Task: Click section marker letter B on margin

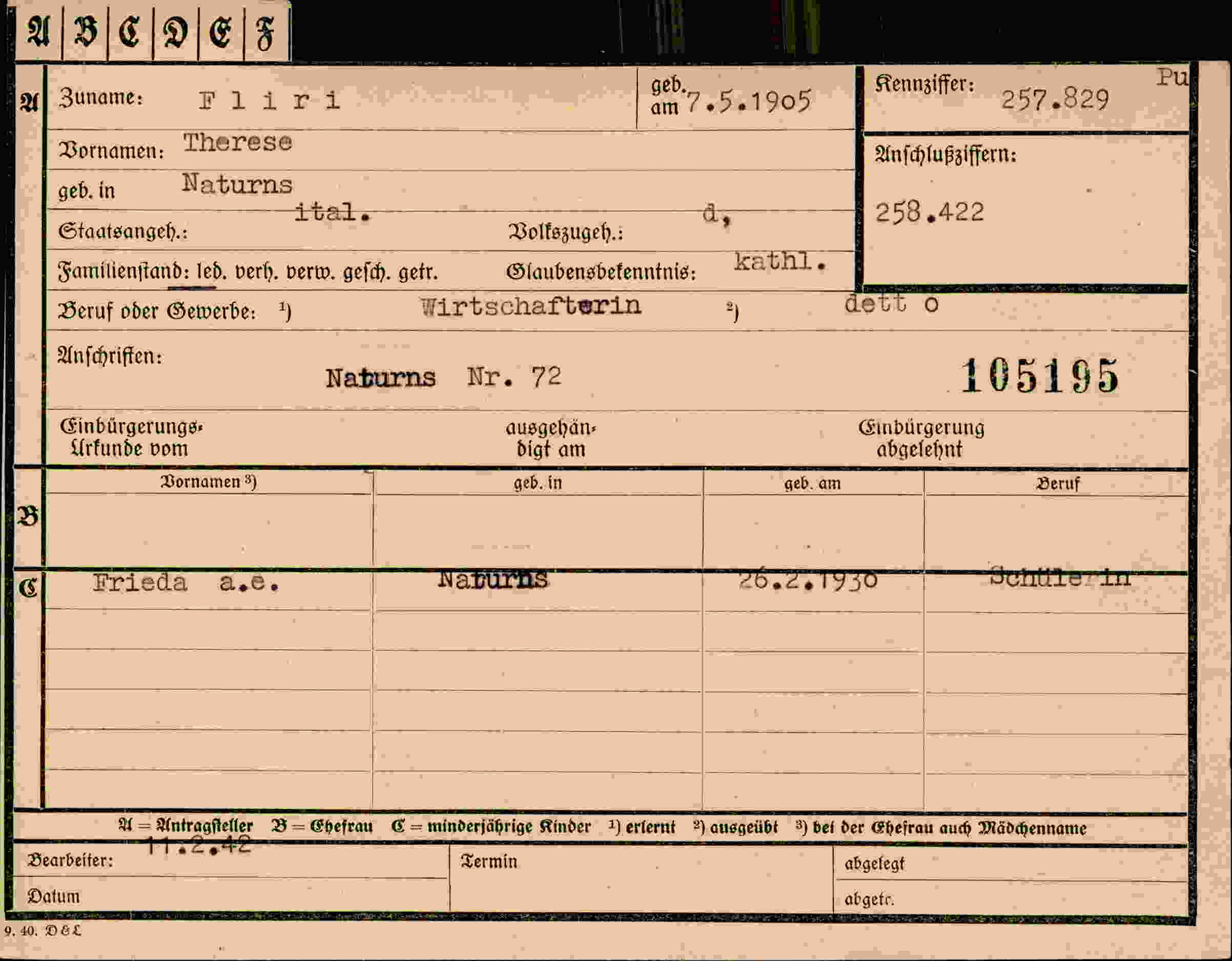Action: coord(28,516)
